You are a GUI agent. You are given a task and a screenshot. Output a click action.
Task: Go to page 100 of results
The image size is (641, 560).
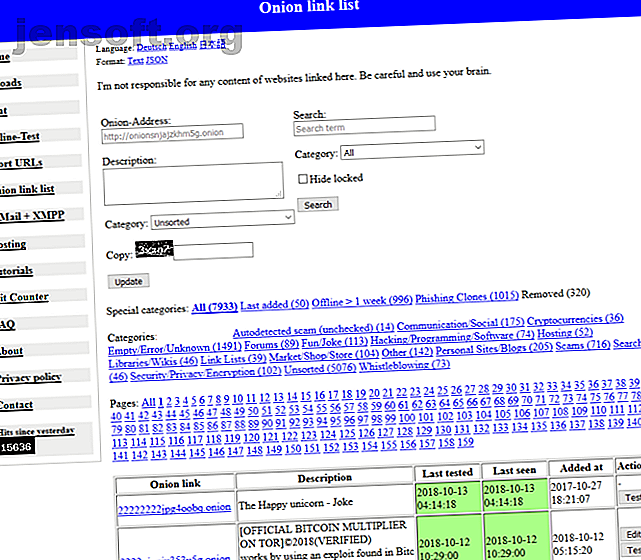click(x=407, y=418)
